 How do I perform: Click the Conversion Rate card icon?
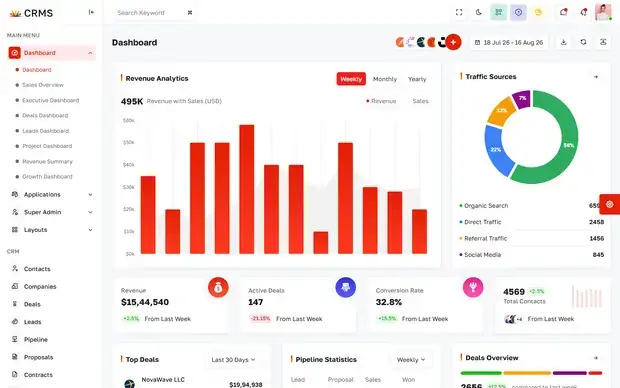[473, 288]
